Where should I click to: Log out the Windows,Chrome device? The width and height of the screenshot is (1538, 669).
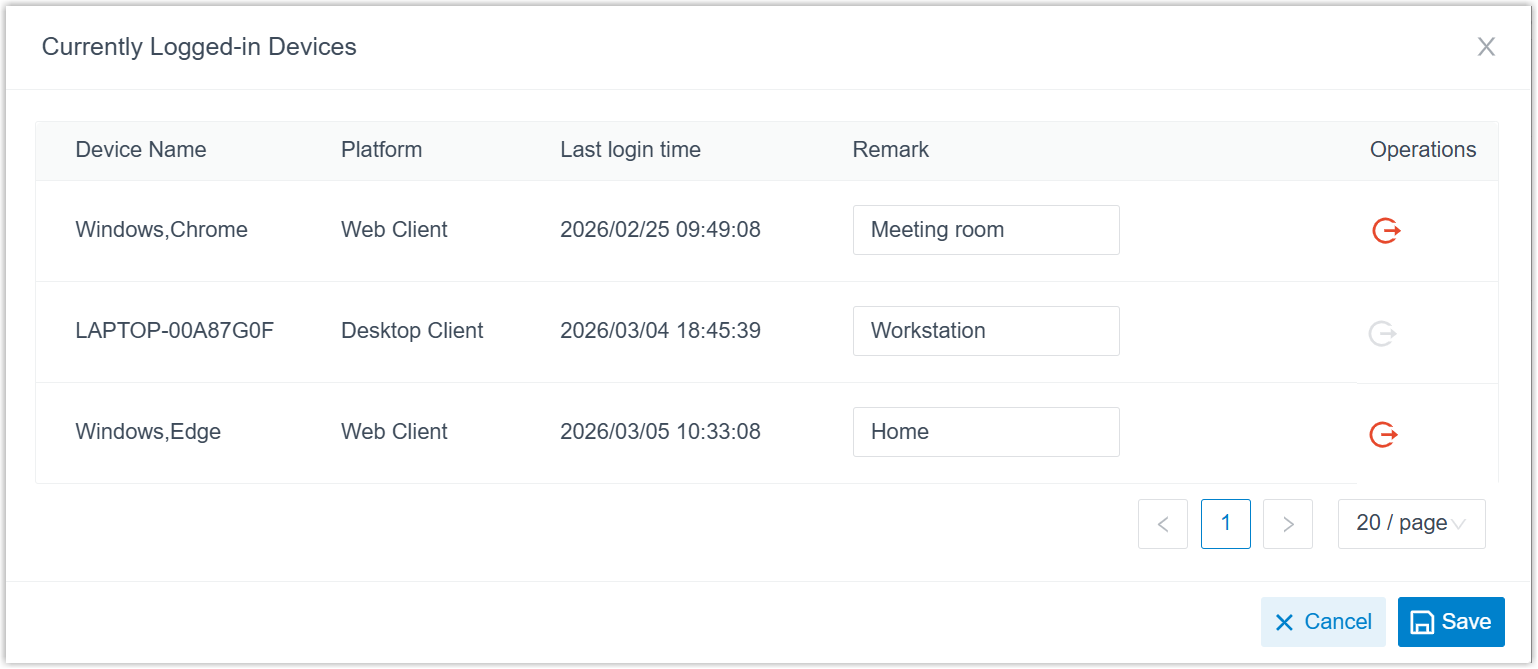click(x=1385, y=231)
